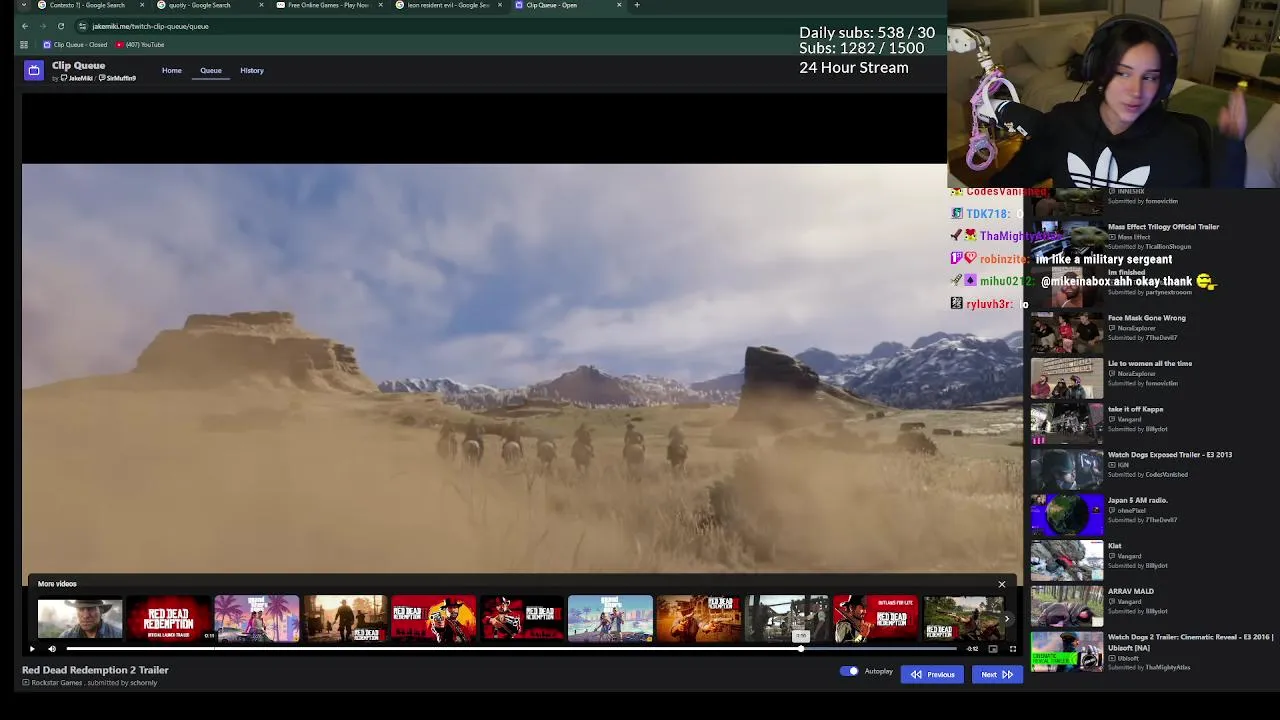Screen dimensions: 1280x720
Task: Open the History menu item
Action: [252, 70]
